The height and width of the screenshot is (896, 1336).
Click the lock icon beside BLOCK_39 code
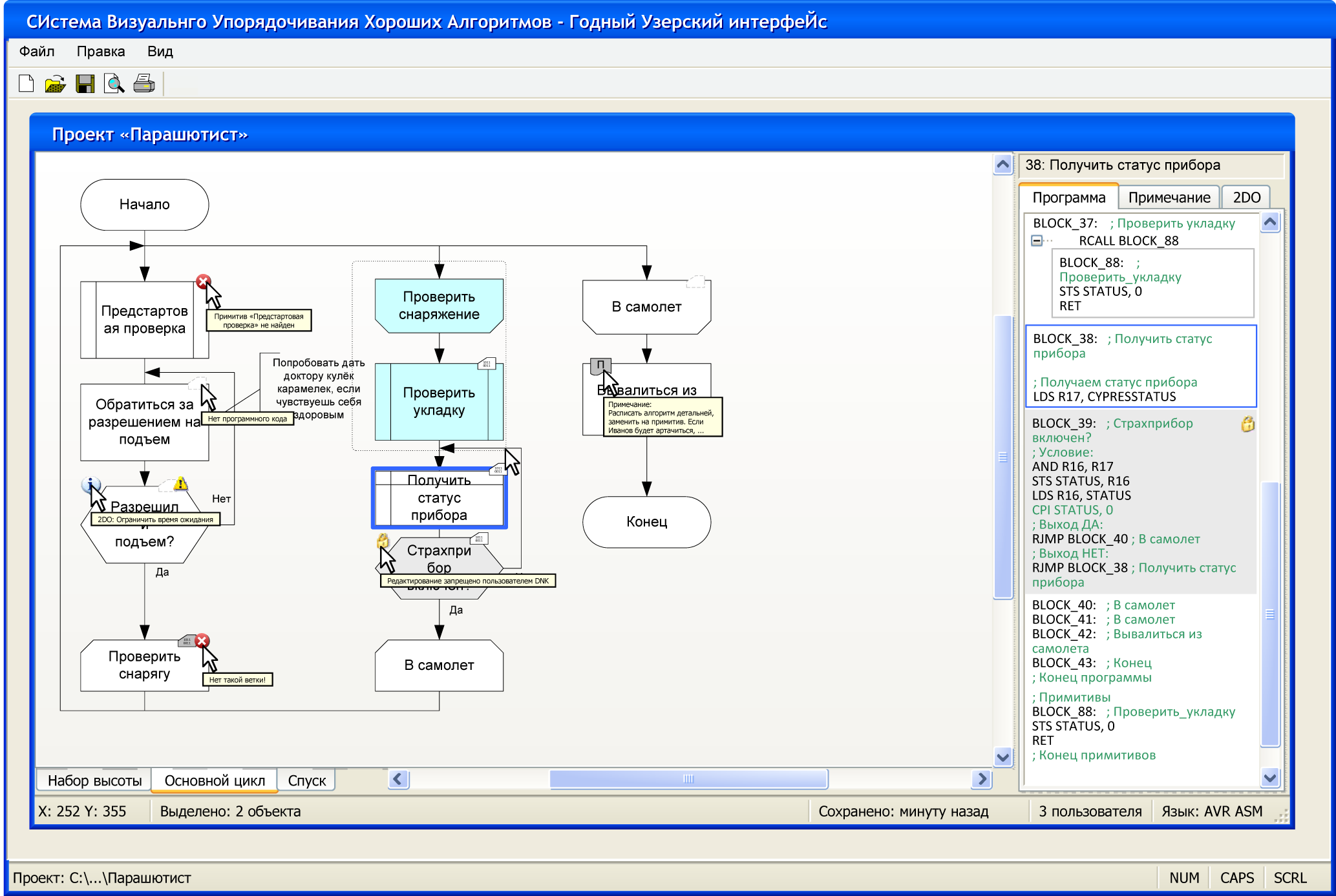coord(1247,424)
